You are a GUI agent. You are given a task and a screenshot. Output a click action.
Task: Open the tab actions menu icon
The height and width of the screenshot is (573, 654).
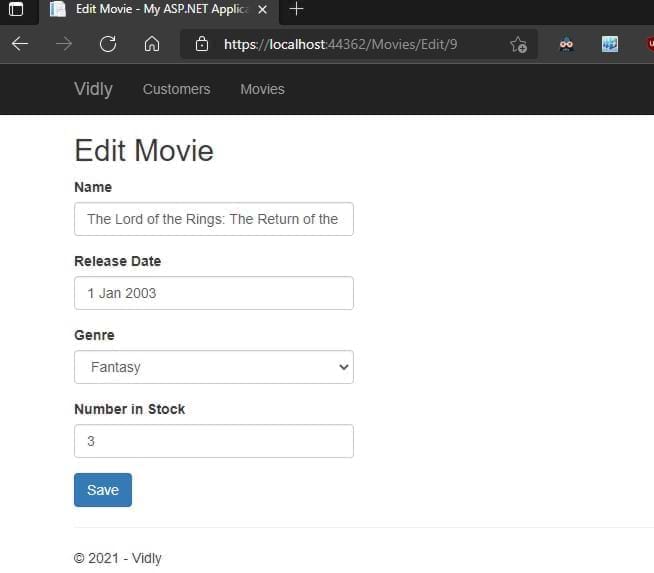tap(16, 9)
